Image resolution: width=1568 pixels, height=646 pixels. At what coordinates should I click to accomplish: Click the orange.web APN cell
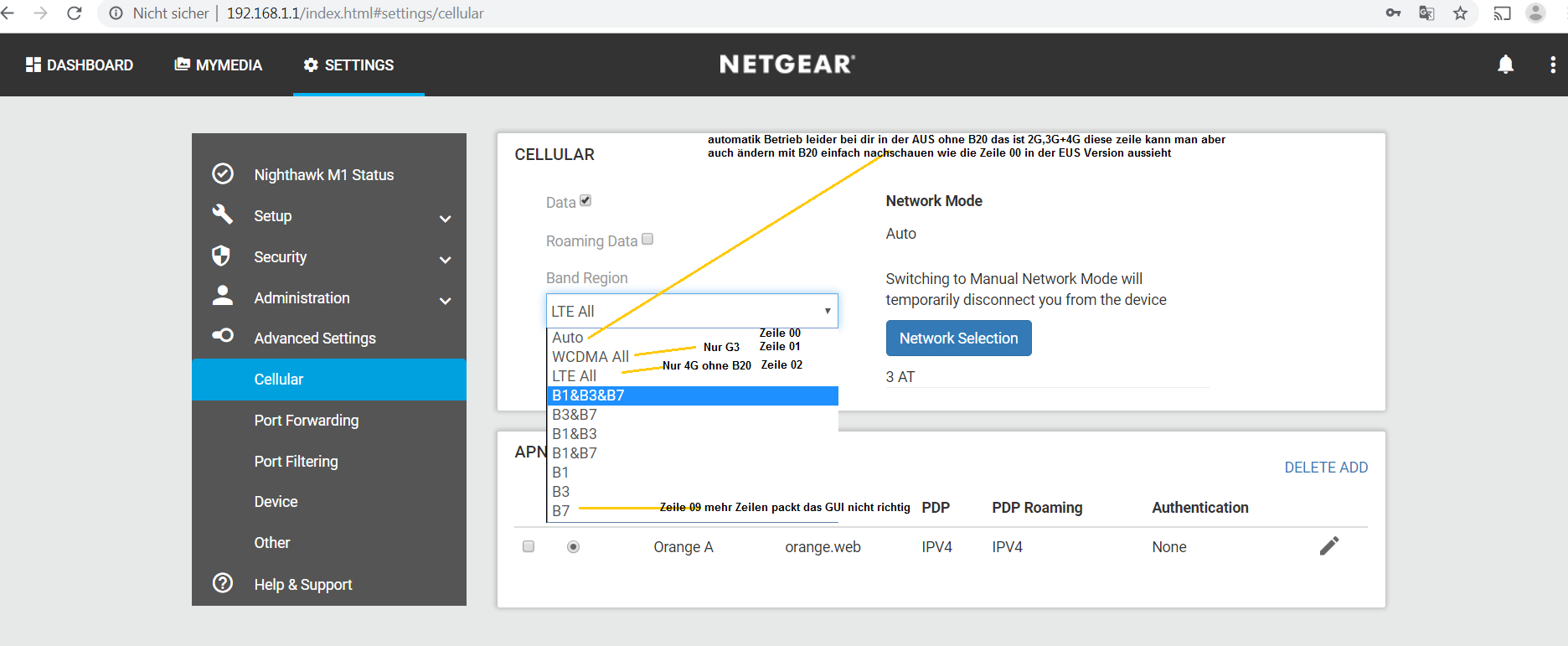(x=823, y=547)
